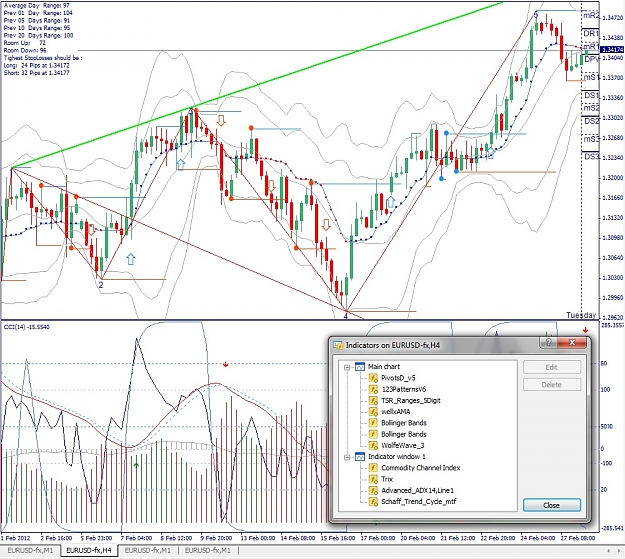
Task: Click the help question-mark button in dialog
Action: click(548, 342)
